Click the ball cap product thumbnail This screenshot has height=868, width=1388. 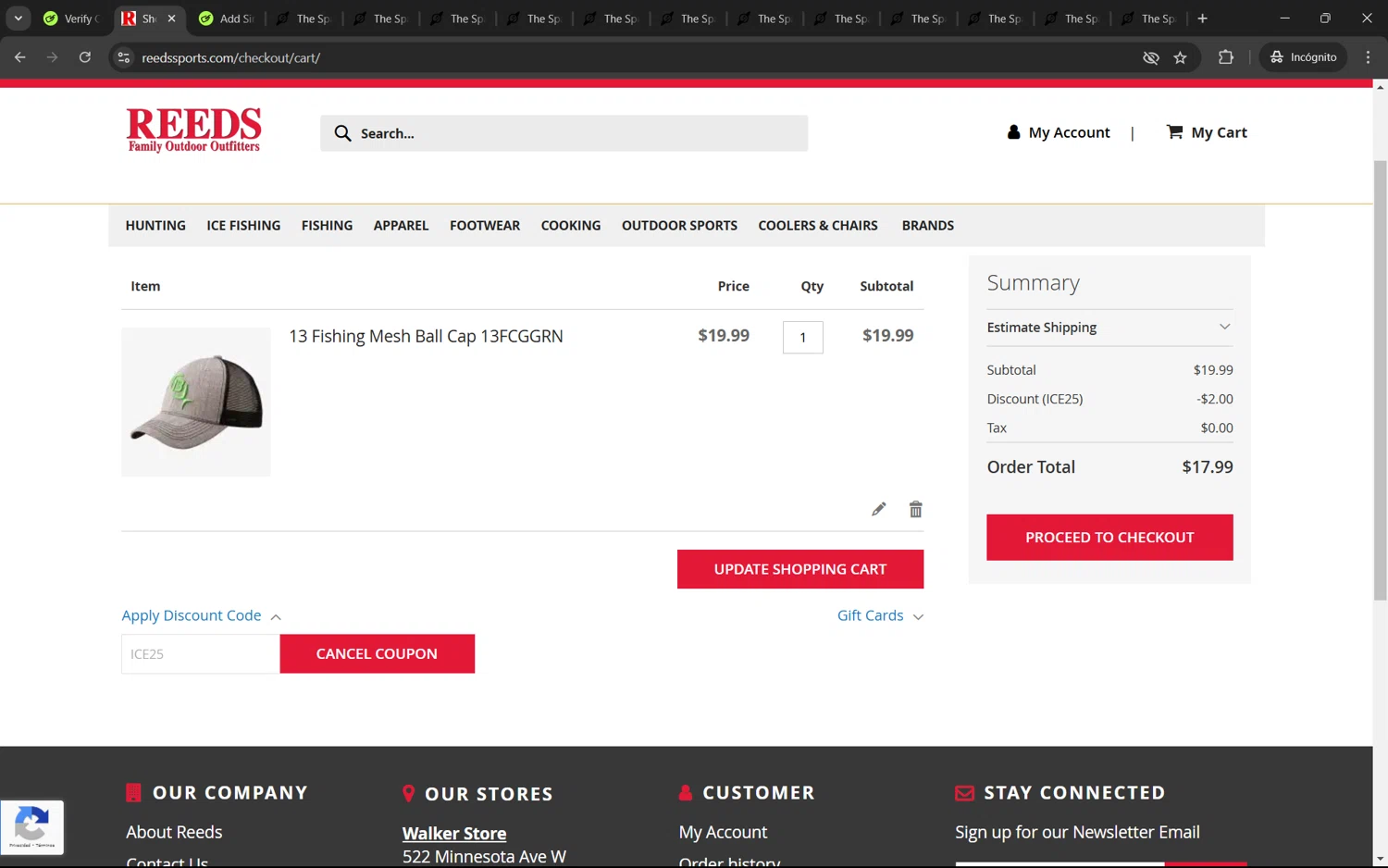pos(196,402)
